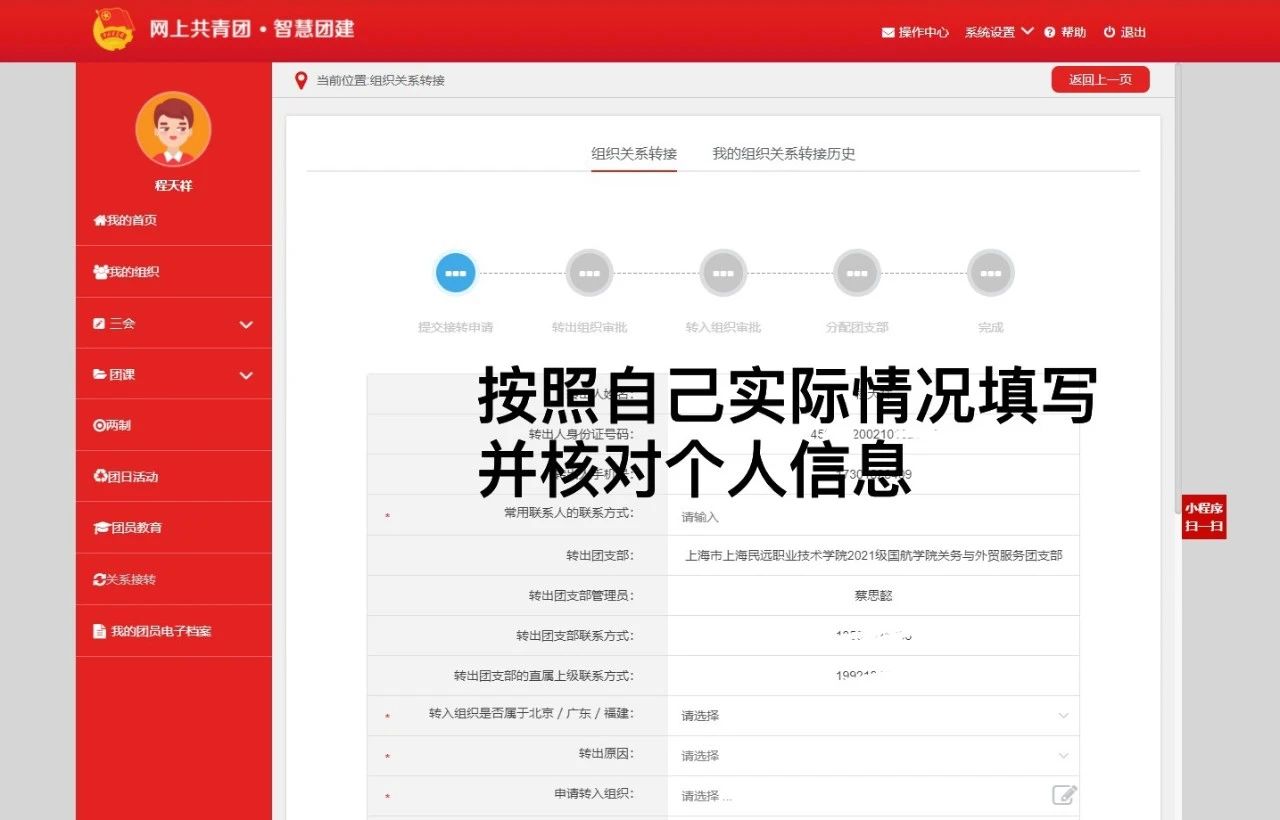Viewport: 1280px width, 820px height.
Task: Switch to 我的组织关系转接历史 tab
Action: click(783, 154)
